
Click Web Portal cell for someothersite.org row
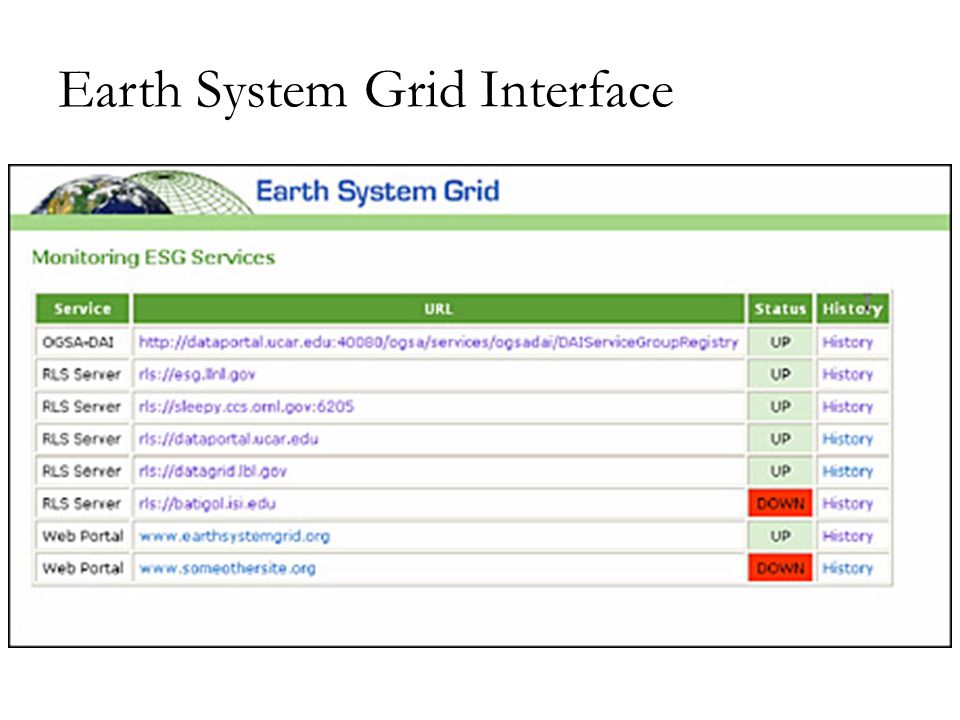[83, 568]
